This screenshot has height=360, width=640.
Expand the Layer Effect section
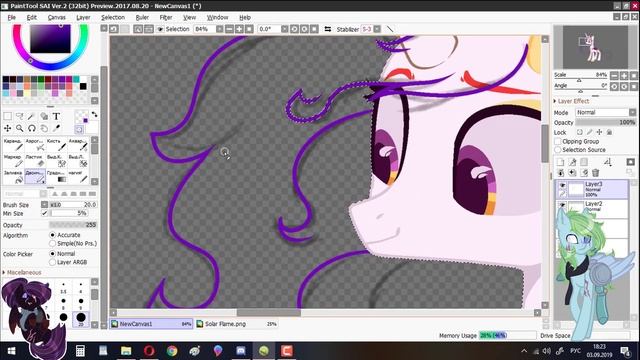(x=571, y=101)
